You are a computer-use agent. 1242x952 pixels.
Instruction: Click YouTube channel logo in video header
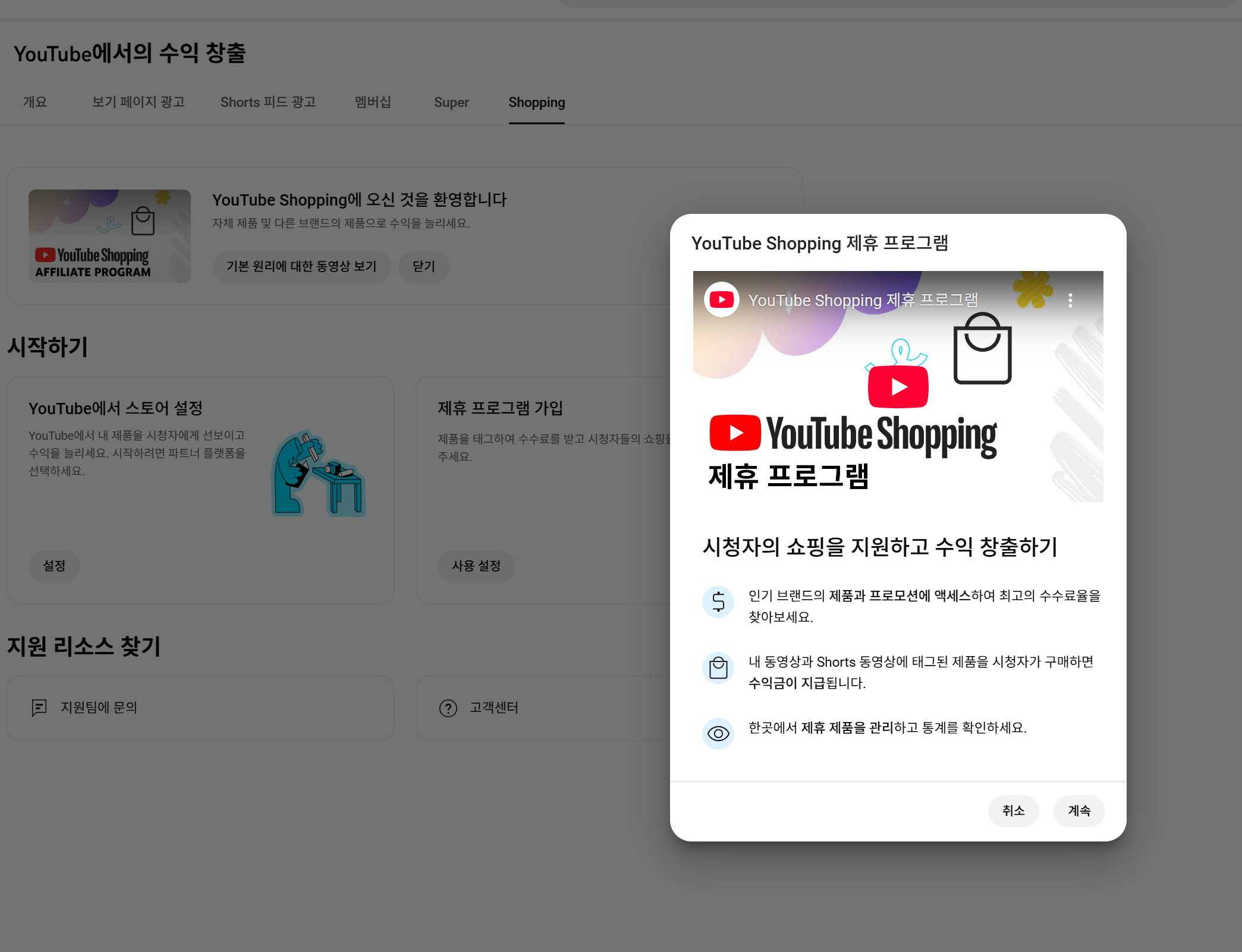(x=721, y=300)
